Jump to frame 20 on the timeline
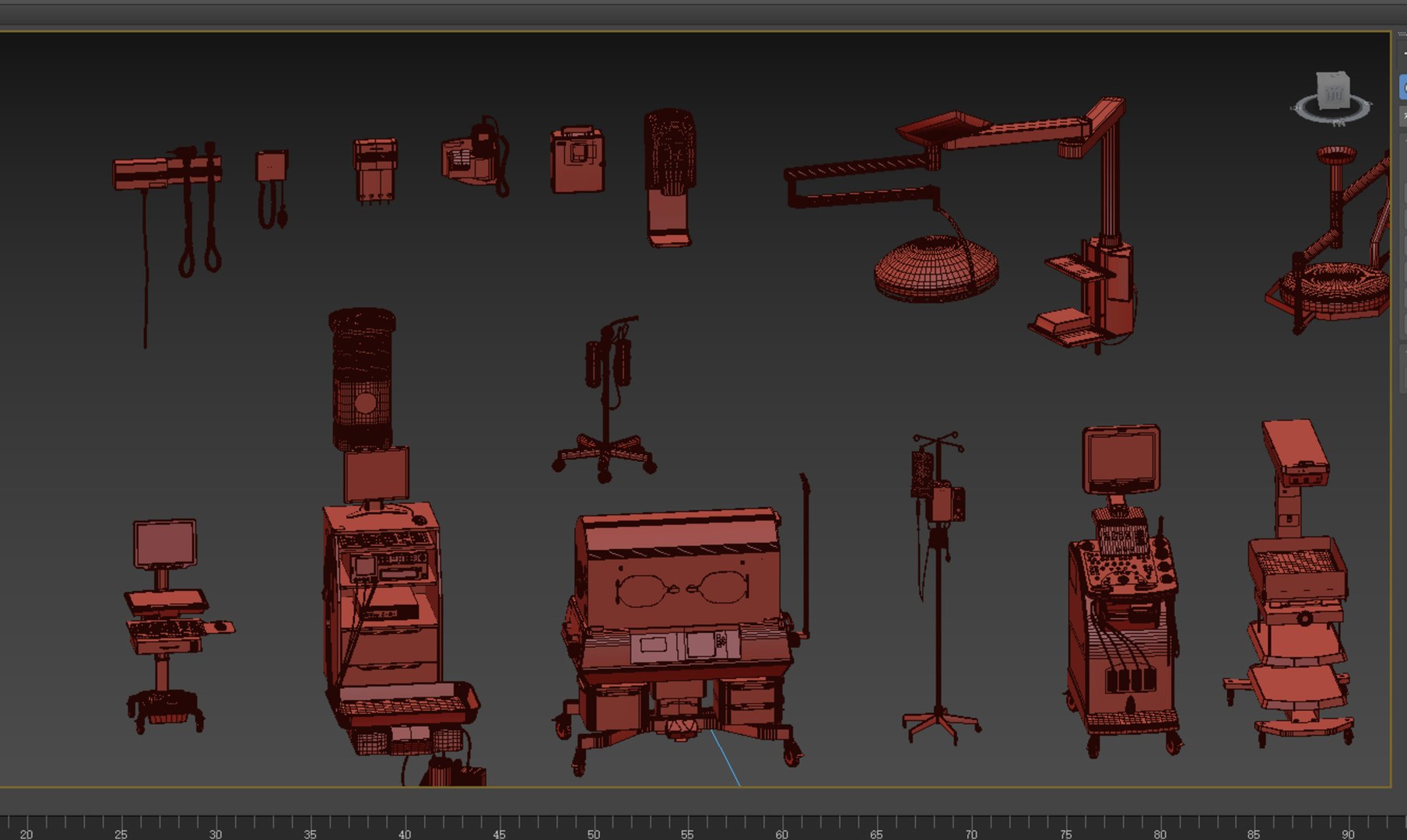This screenshot has height=840, width=1407. (x=26, y=834)
